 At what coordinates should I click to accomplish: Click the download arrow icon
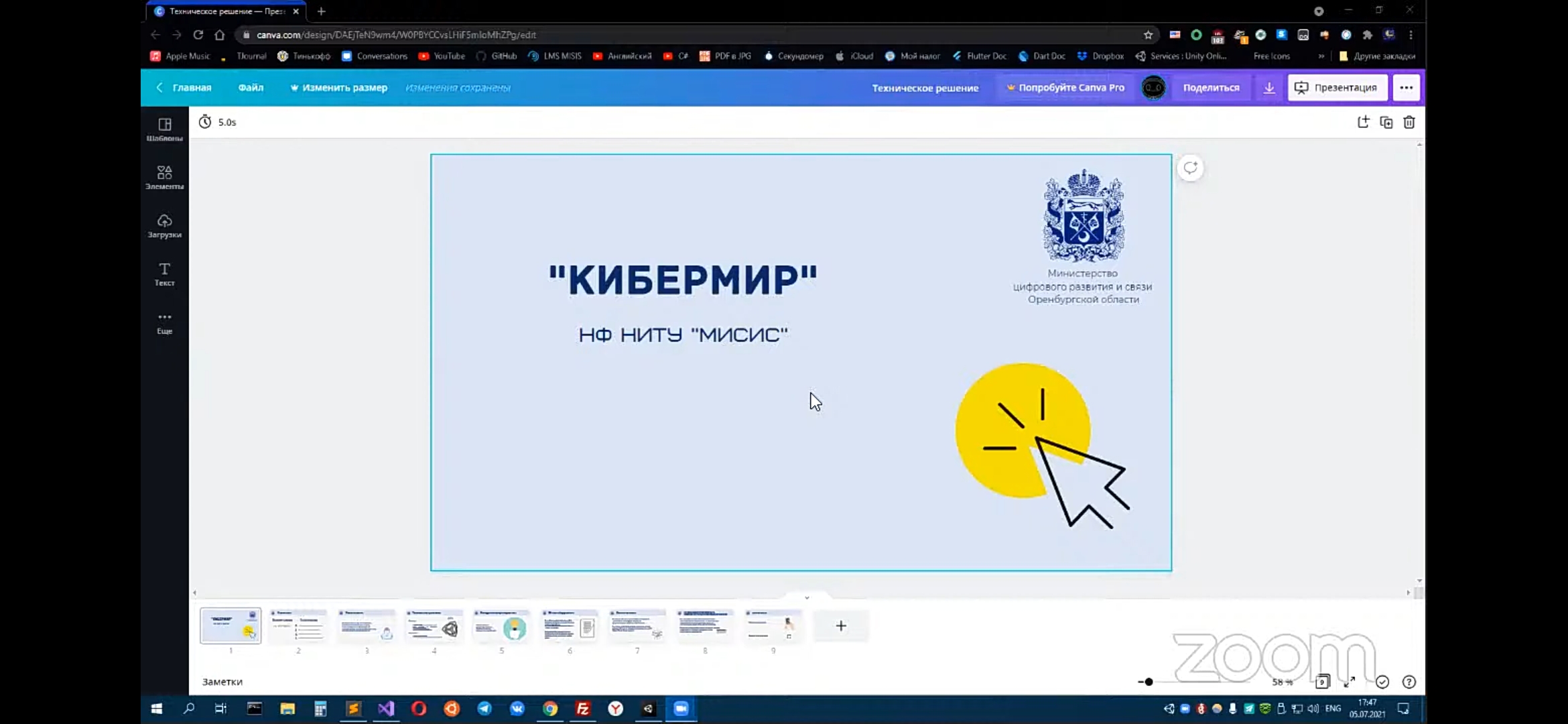point(1269,88)
